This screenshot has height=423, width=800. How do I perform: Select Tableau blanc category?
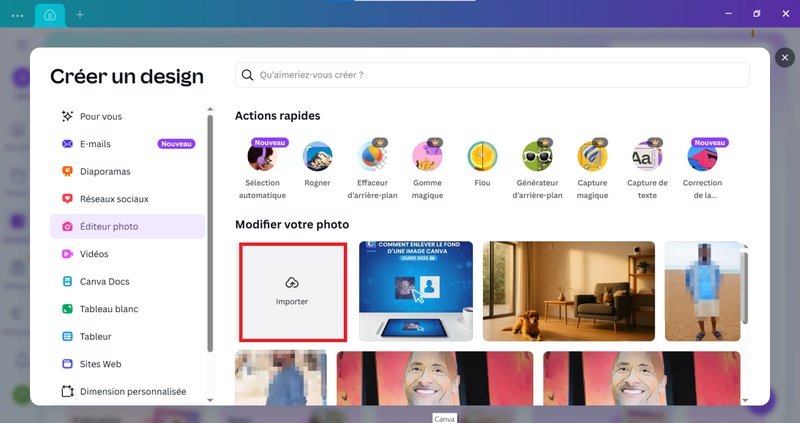pyautogui.click(x=128, y=309)
